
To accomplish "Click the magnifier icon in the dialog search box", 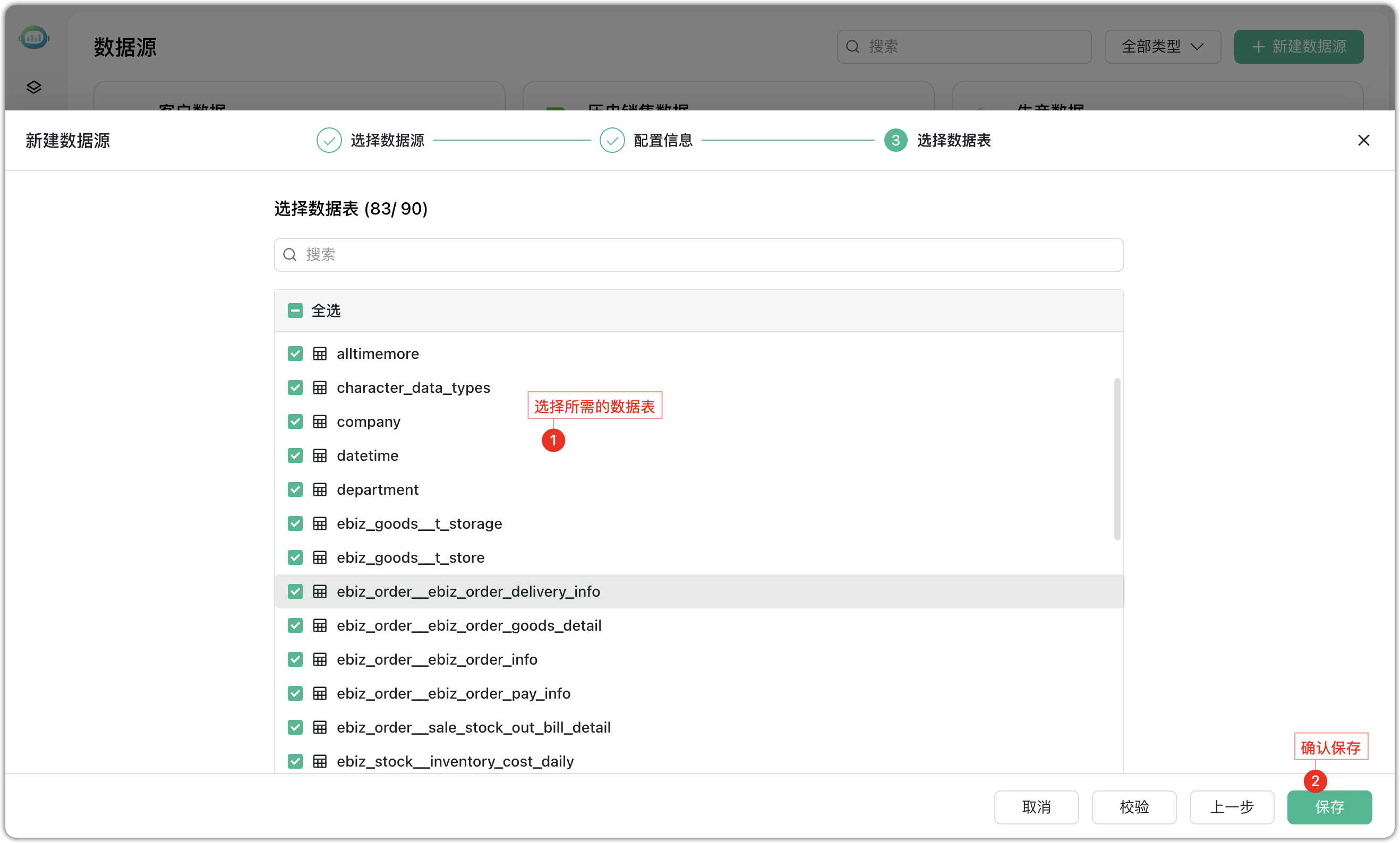I will [290, 254].
